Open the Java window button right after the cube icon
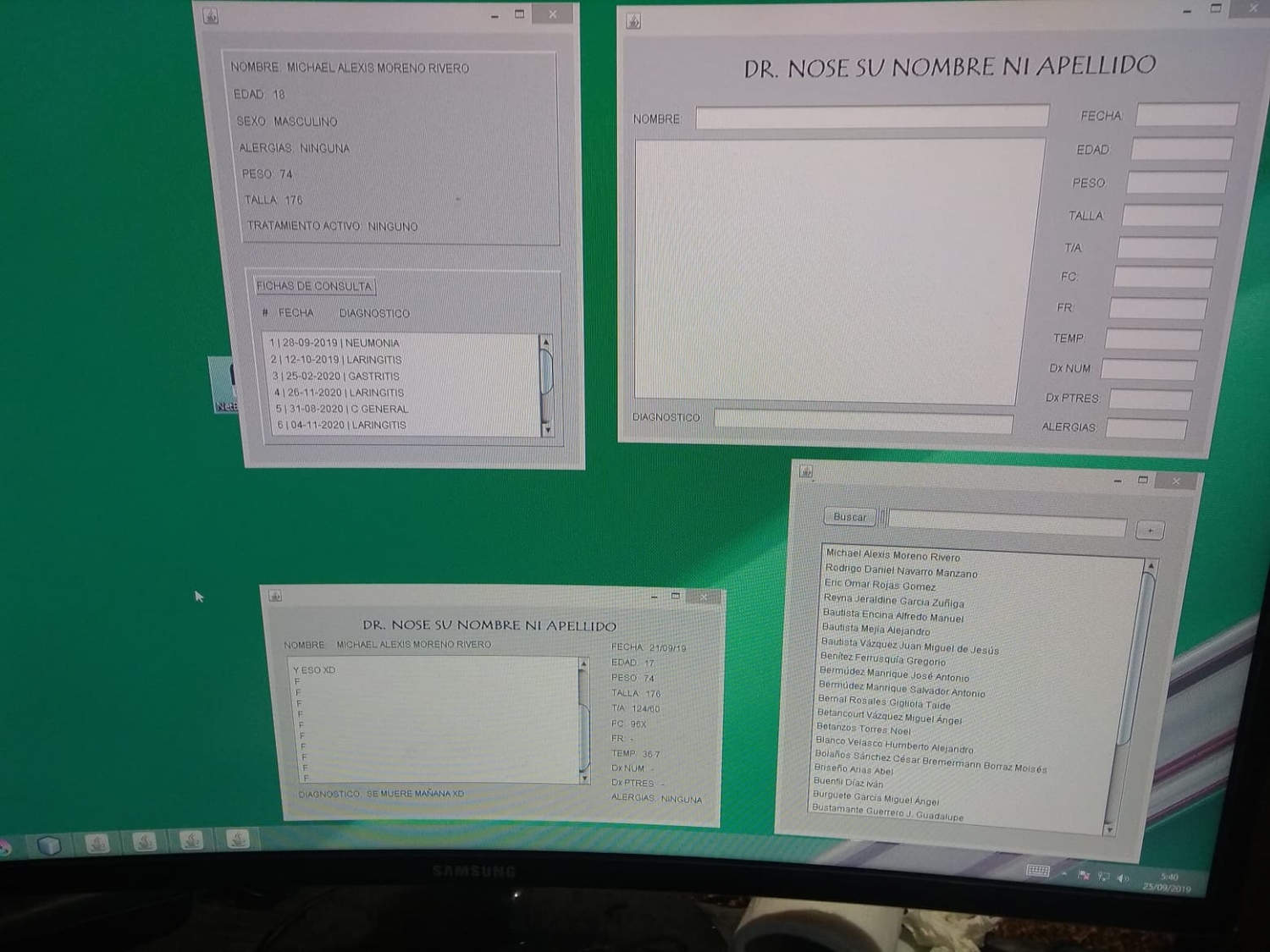The height and width of the screenshot is (952, 1270). click(x=97, y=843)
